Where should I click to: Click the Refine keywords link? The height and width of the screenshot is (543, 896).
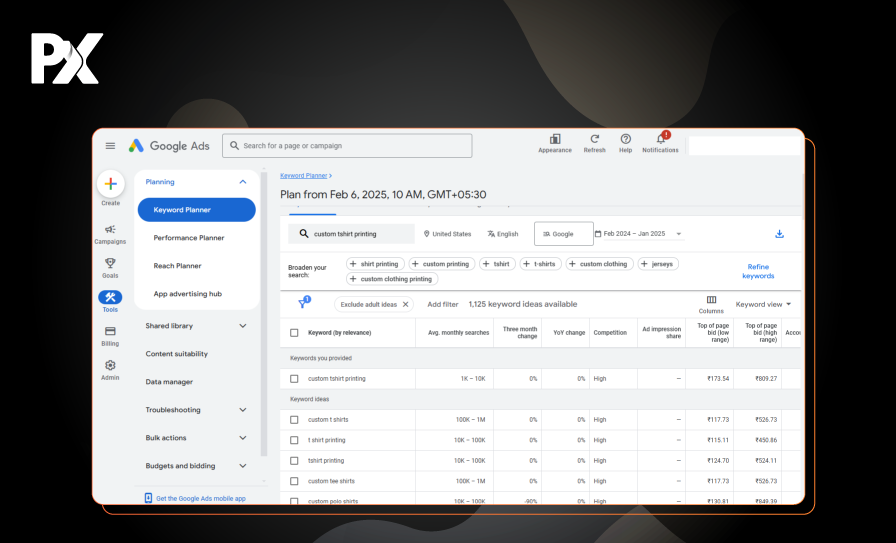[x=758, y=271]
